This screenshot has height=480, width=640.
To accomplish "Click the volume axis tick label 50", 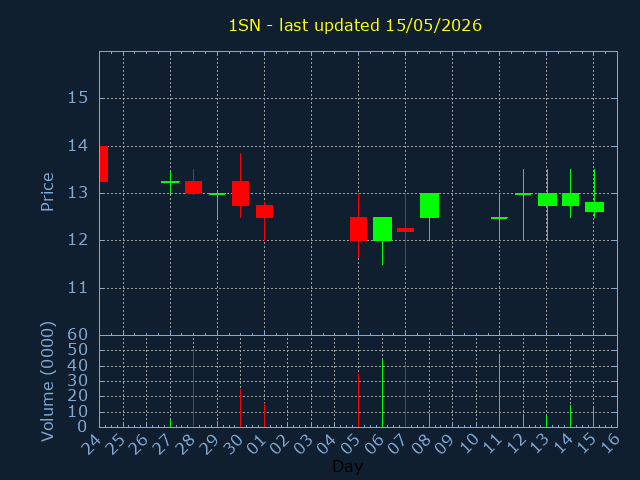I will [78, 350].
